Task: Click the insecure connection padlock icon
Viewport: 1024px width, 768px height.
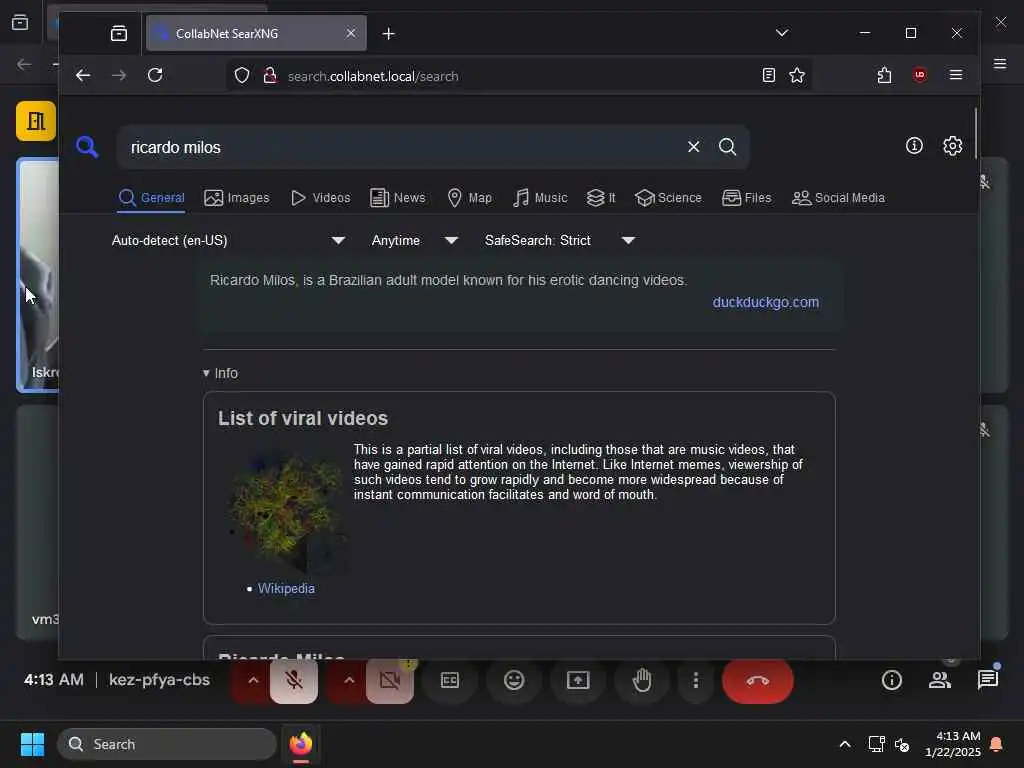Action: click(x=269, y=76)
